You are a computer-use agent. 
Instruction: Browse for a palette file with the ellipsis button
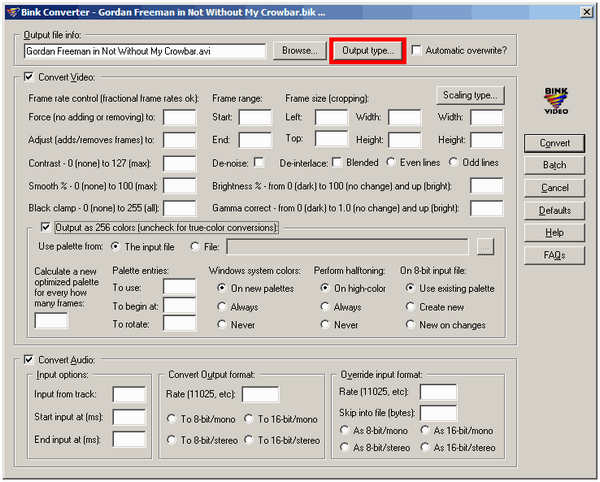485,247
